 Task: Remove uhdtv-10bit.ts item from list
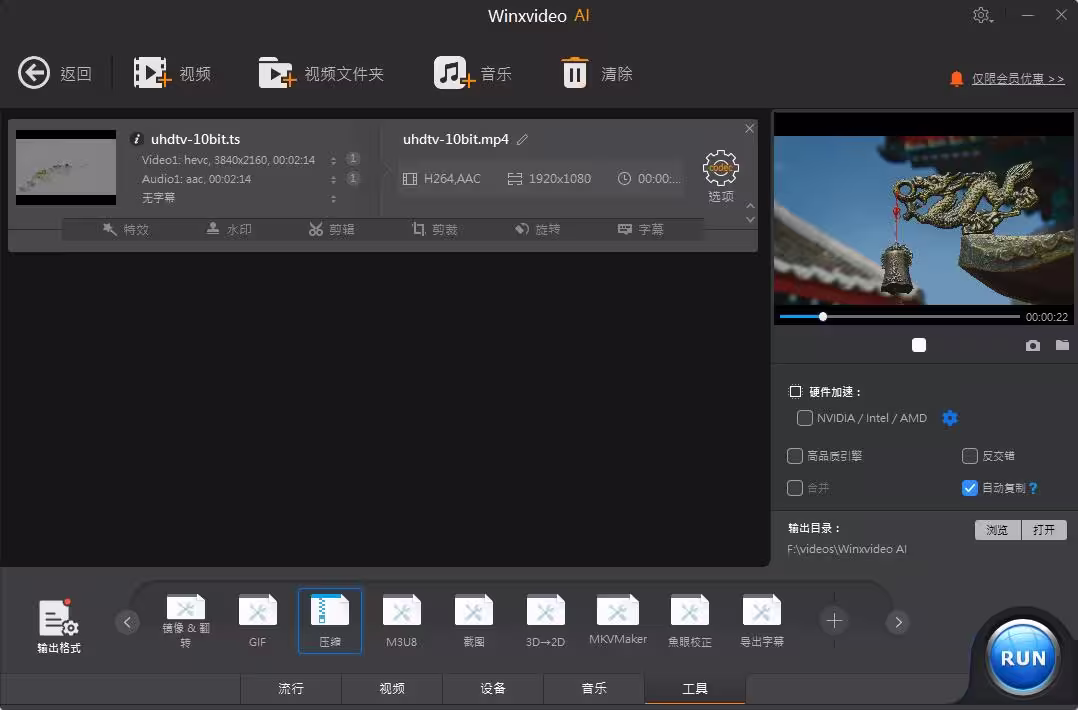pos(749,129)
